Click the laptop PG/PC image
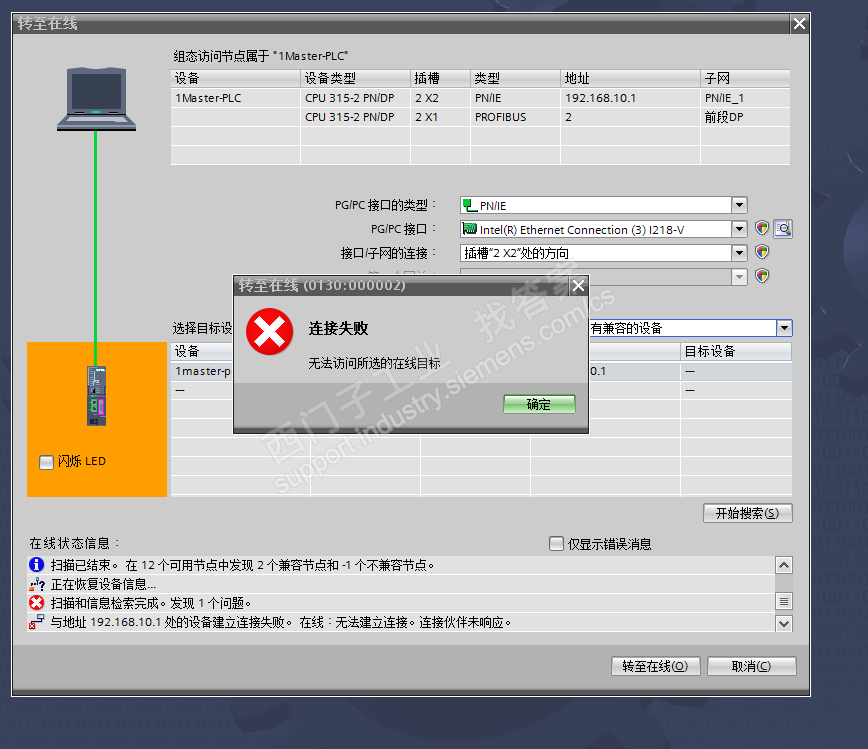868x749 pixels. pyautogui.click(x=96, y=99)
